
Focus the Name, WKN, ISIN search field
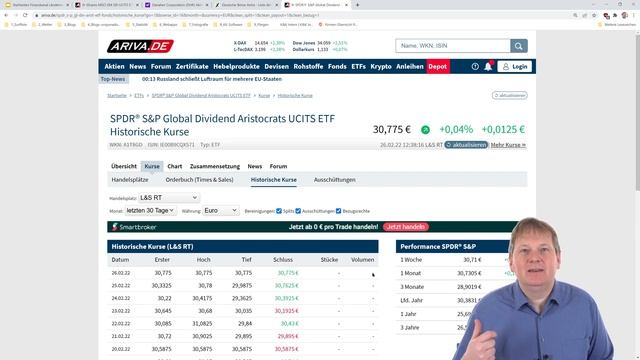click(453, 46)
